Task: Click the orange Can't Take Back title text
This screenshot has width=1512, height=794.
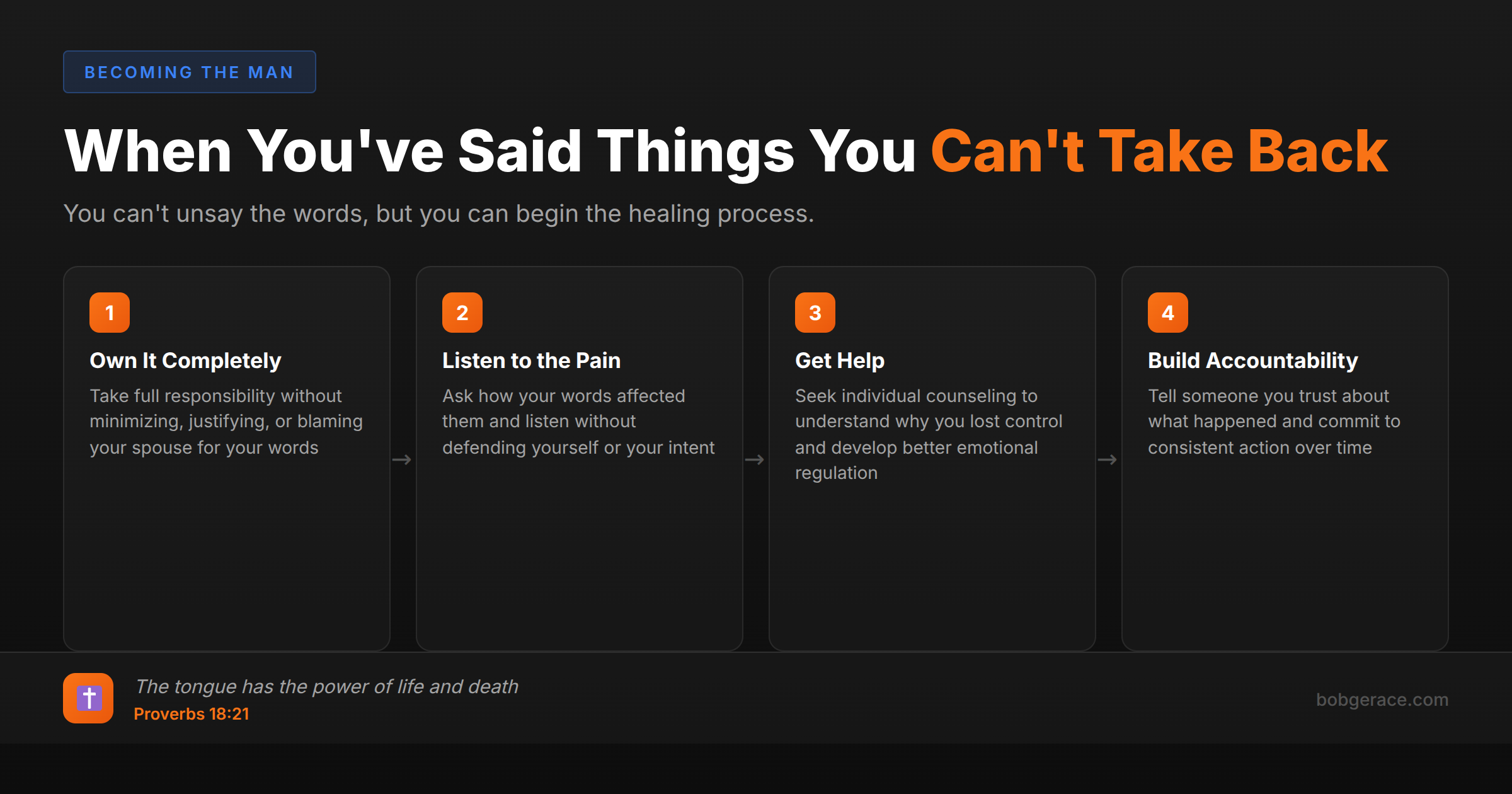Action: (x=1159, y=151)
